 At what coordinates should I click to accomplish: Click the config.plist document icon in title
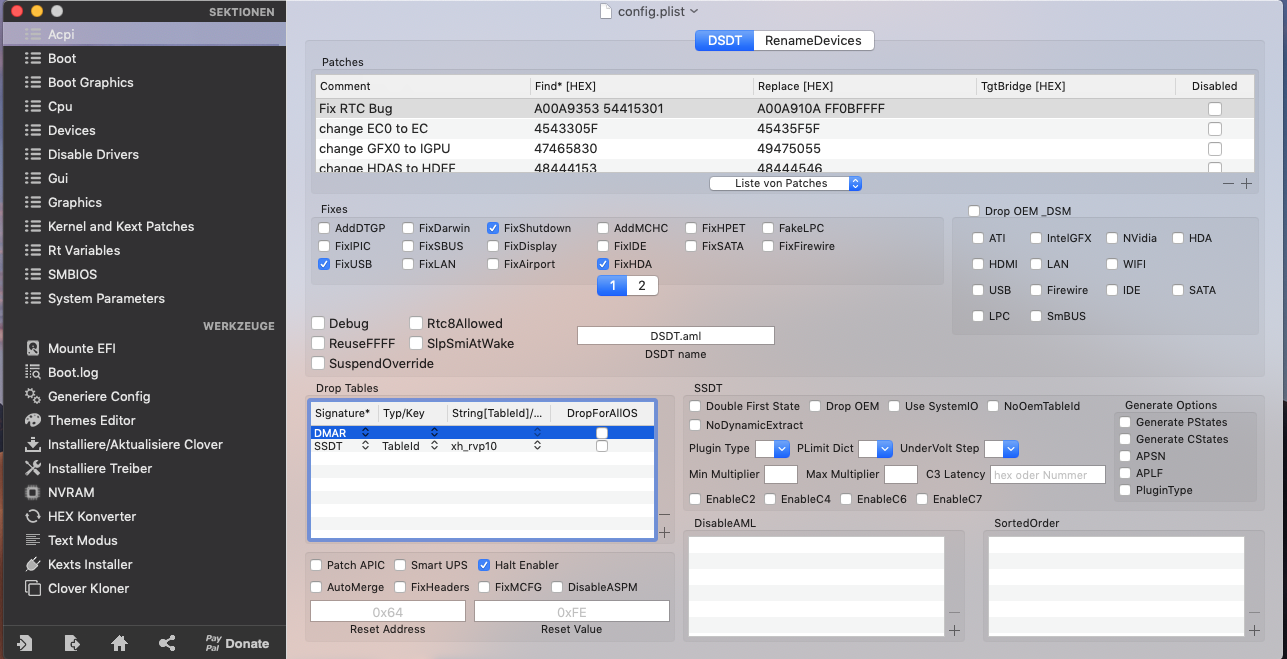[x=605, y=11]
